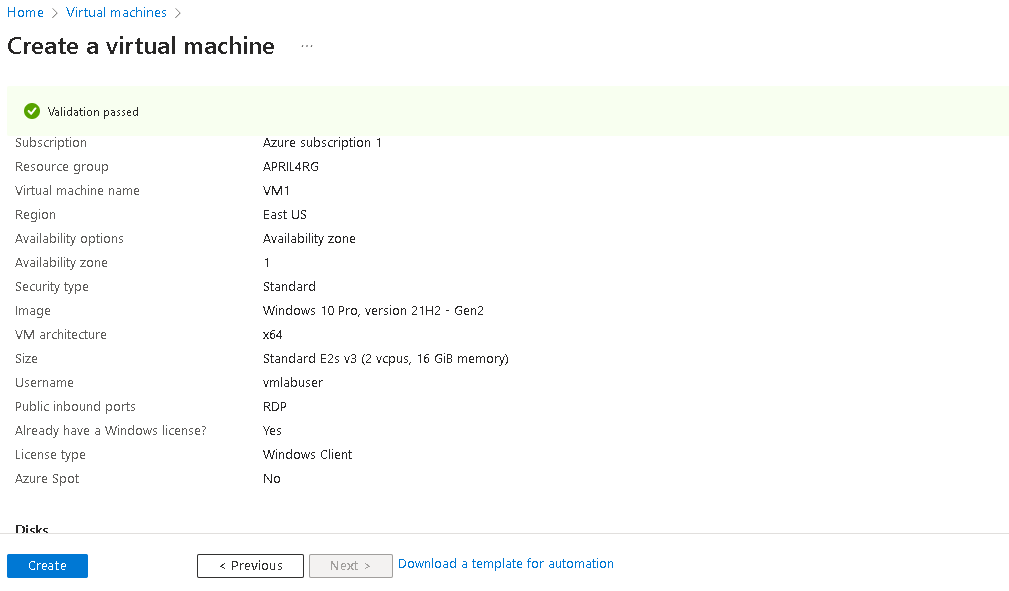Click the blue Create button
This screenshot has height=591, width=1009.
tap(47, 565)
